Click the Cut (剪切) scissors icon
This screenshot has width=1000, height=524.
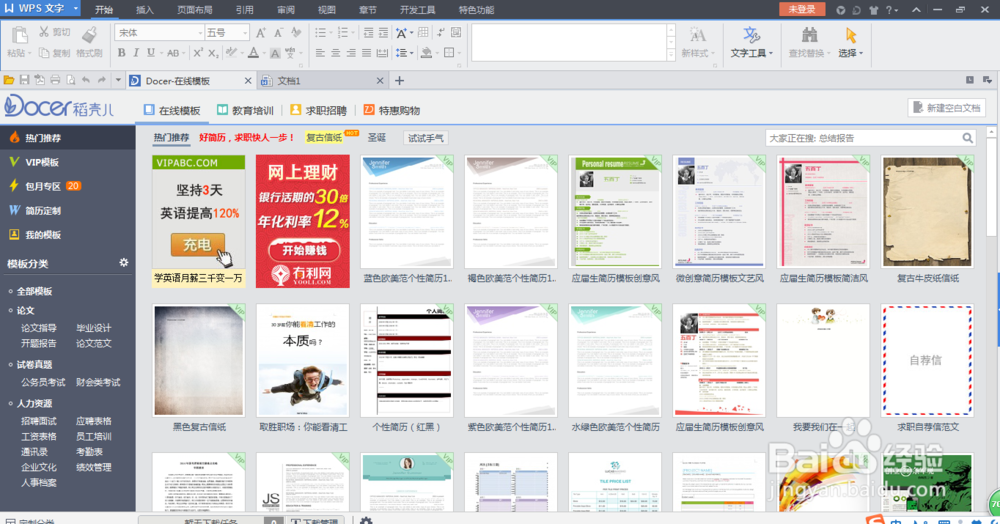tap(44, 32)
